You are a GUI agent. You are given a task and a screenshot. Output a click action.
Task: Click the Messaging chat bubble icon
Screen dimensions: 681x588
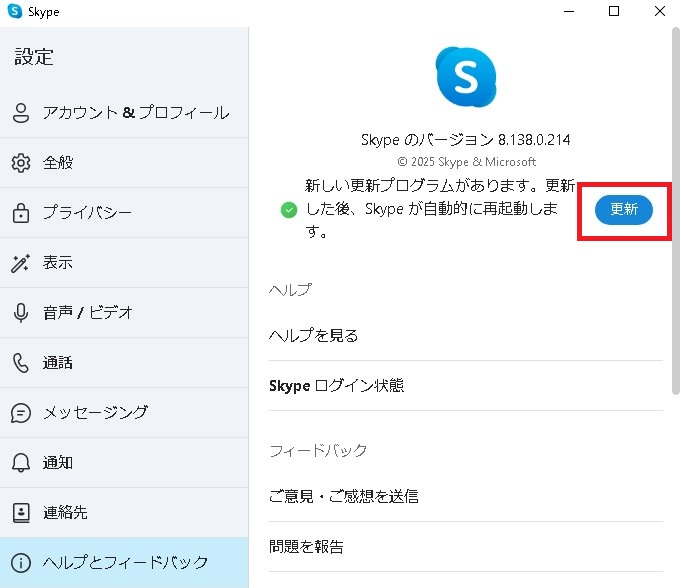[x=21, y=413]
